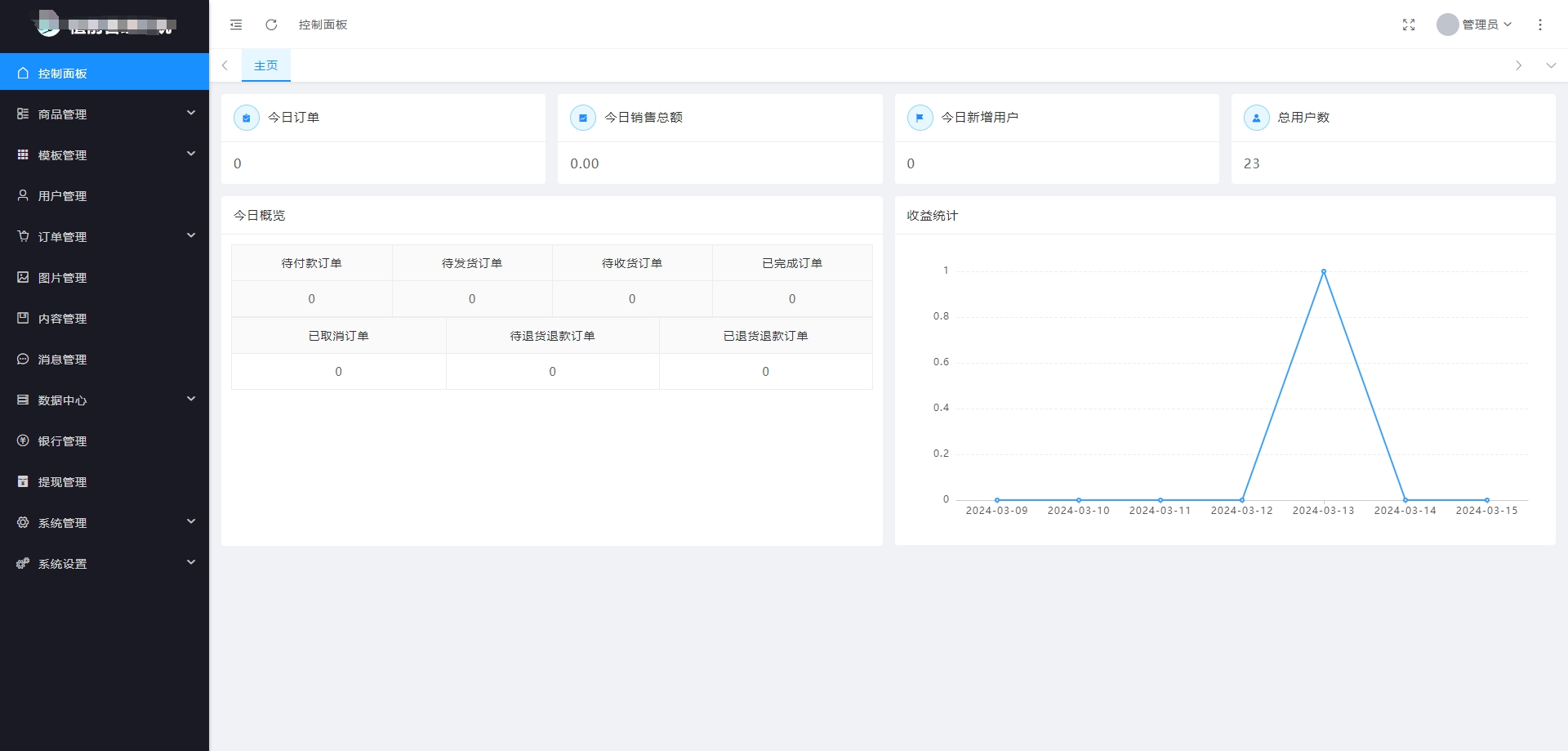The height and width of the screenshot is (751, 1568).
Task: Click the picture icon beside 图片管理
Action: (x=23, y=277)
